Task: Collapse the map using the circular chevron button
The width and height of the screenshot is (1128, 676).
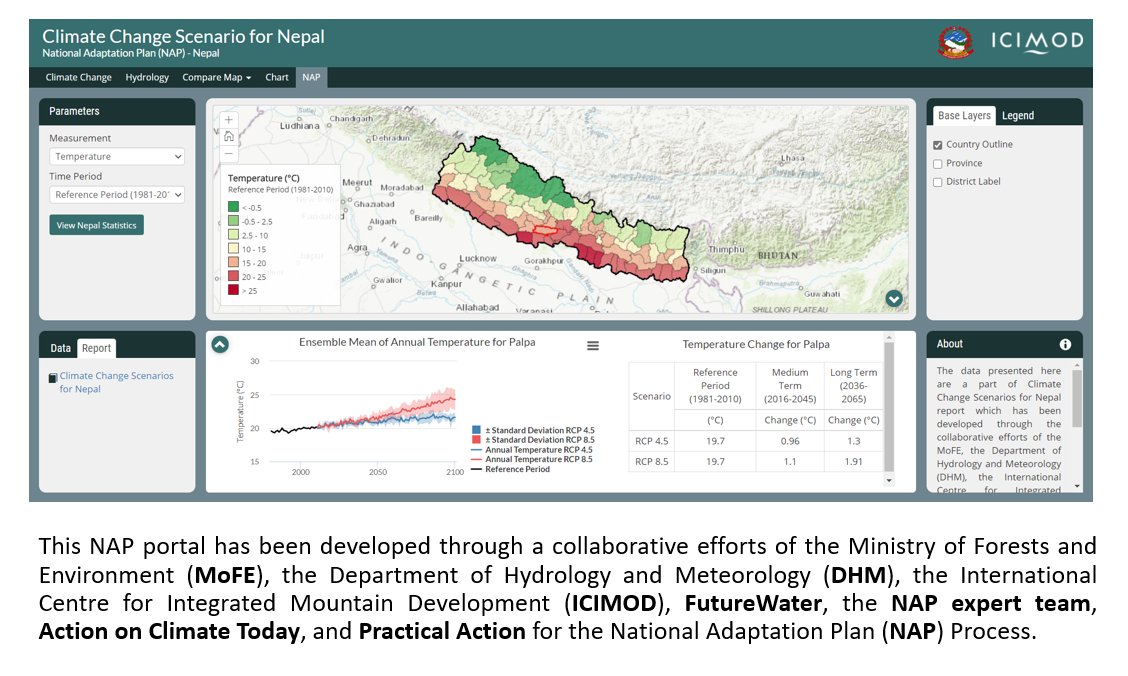Action: coord(893,298)
